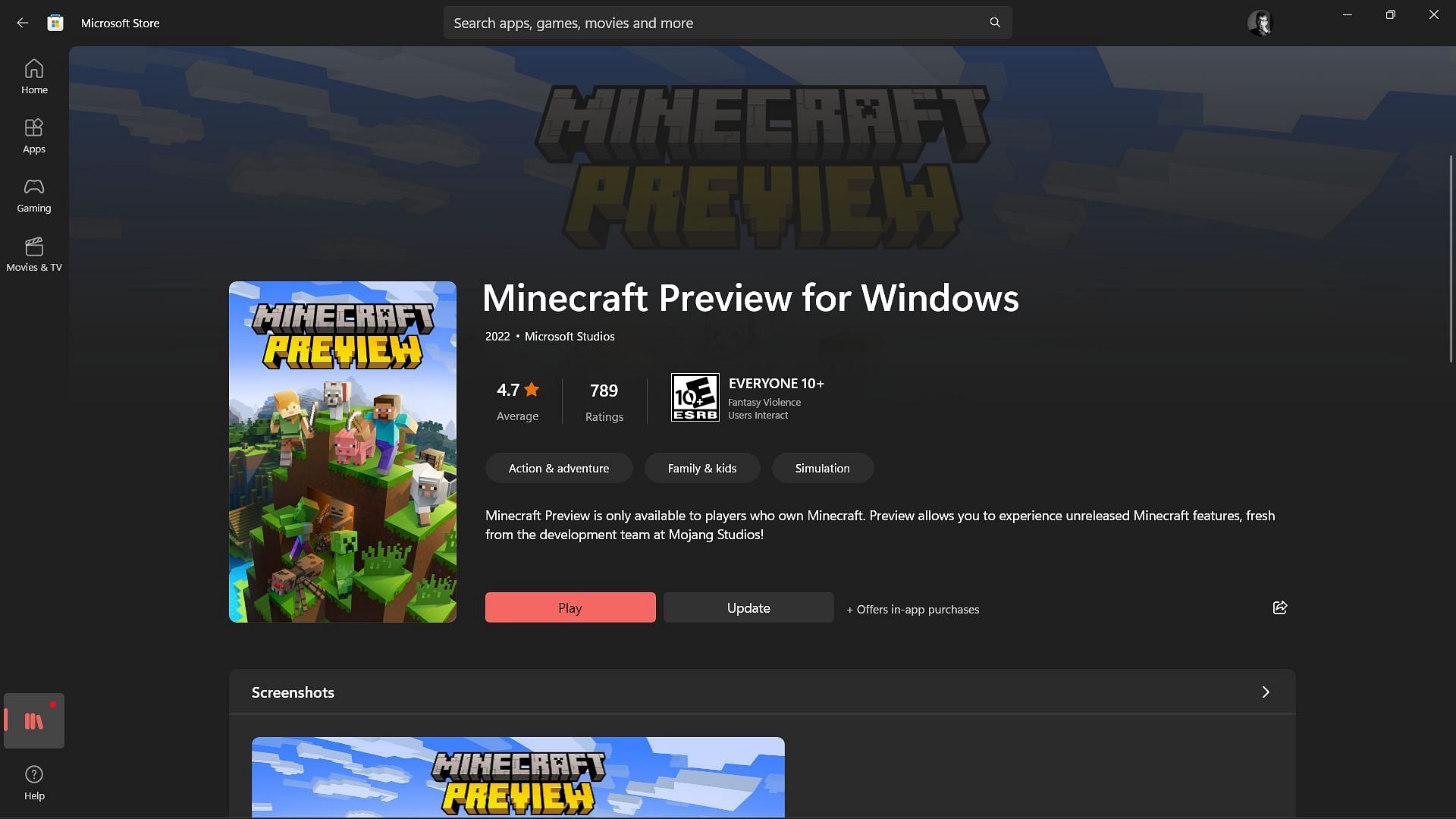Navigate to the Apps section
Viewport: 1456px width, 819px height.
pos(34,135)
